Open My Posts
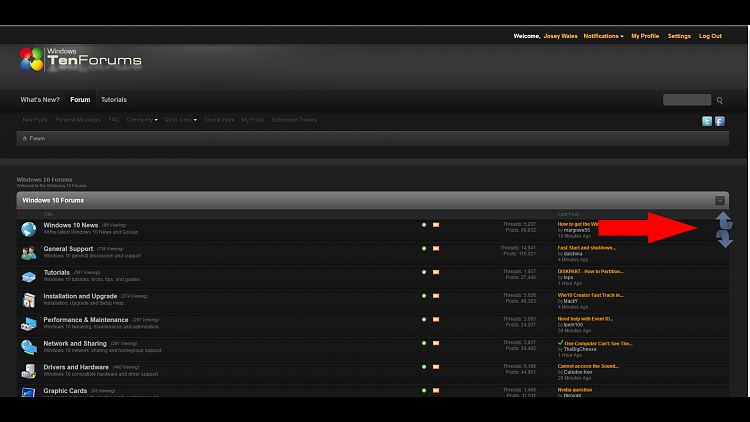Viewport: 750px width, 422px height. click(x=253, y=120)
